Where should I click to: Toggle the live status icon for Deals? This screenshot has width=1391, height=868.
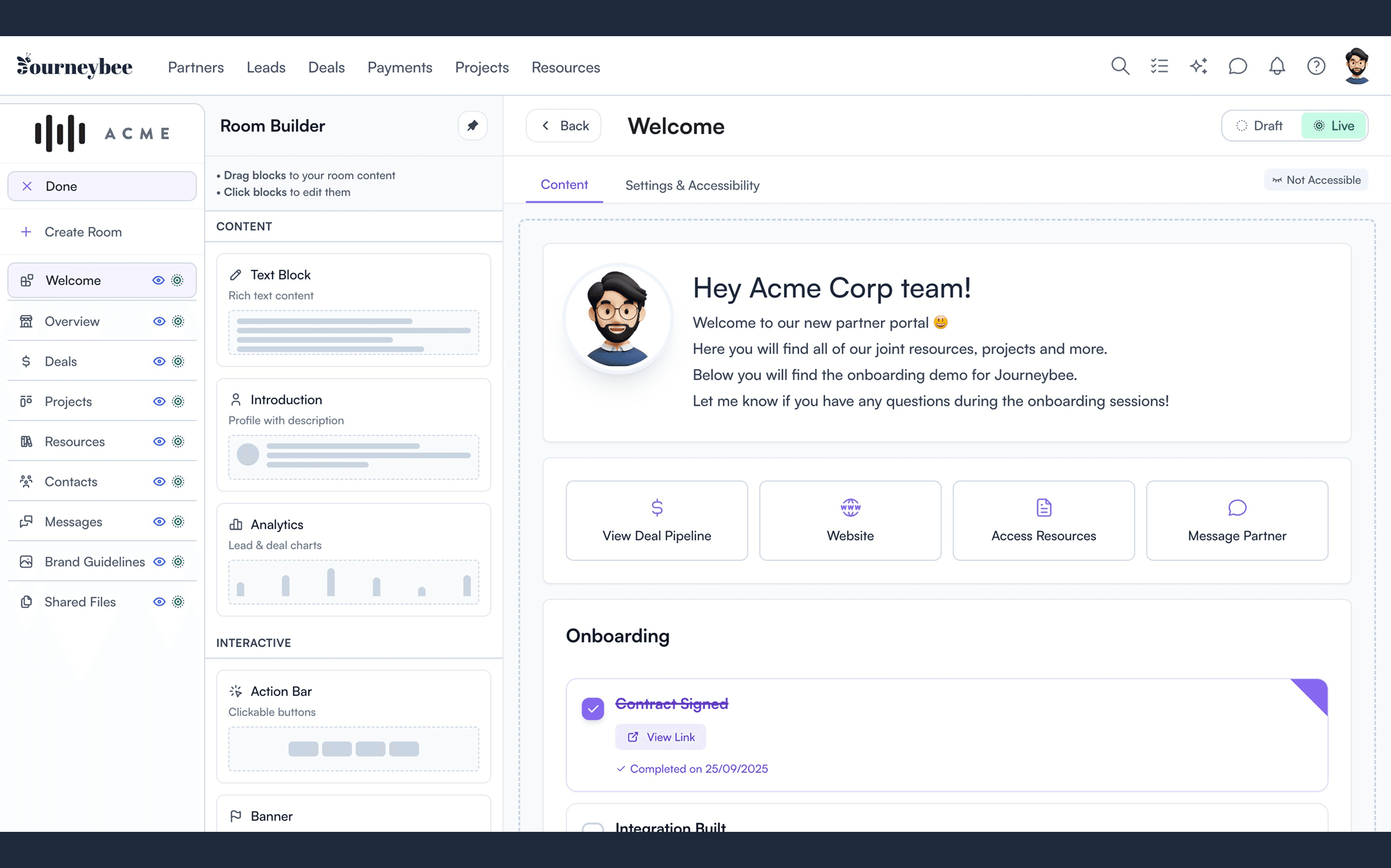click(178, 361)
